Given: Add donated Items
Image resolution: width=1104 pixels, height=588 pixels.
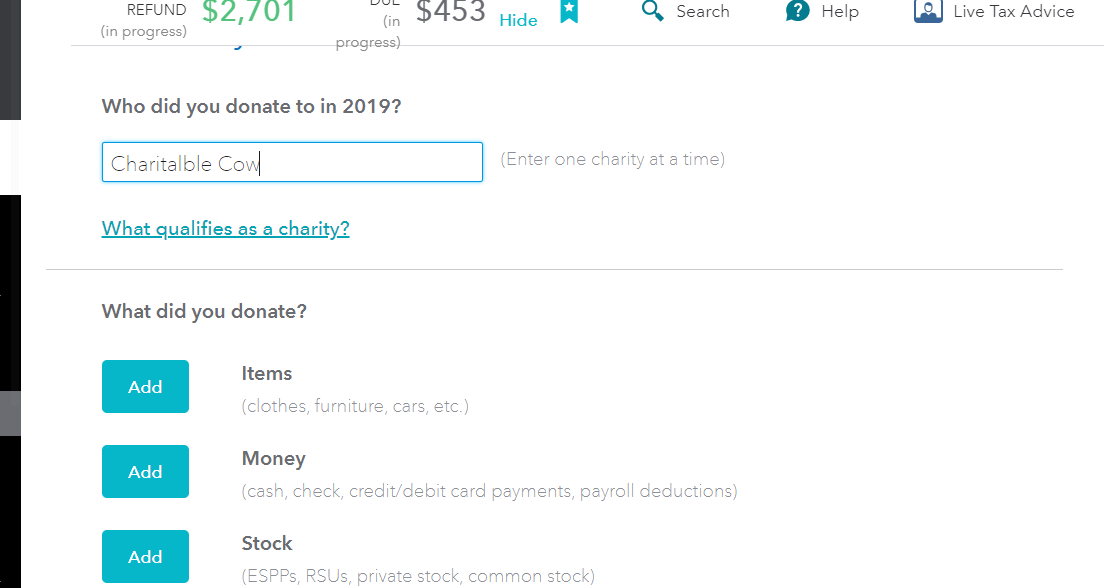Looking at the screenshot, I should tap(145, 387).
